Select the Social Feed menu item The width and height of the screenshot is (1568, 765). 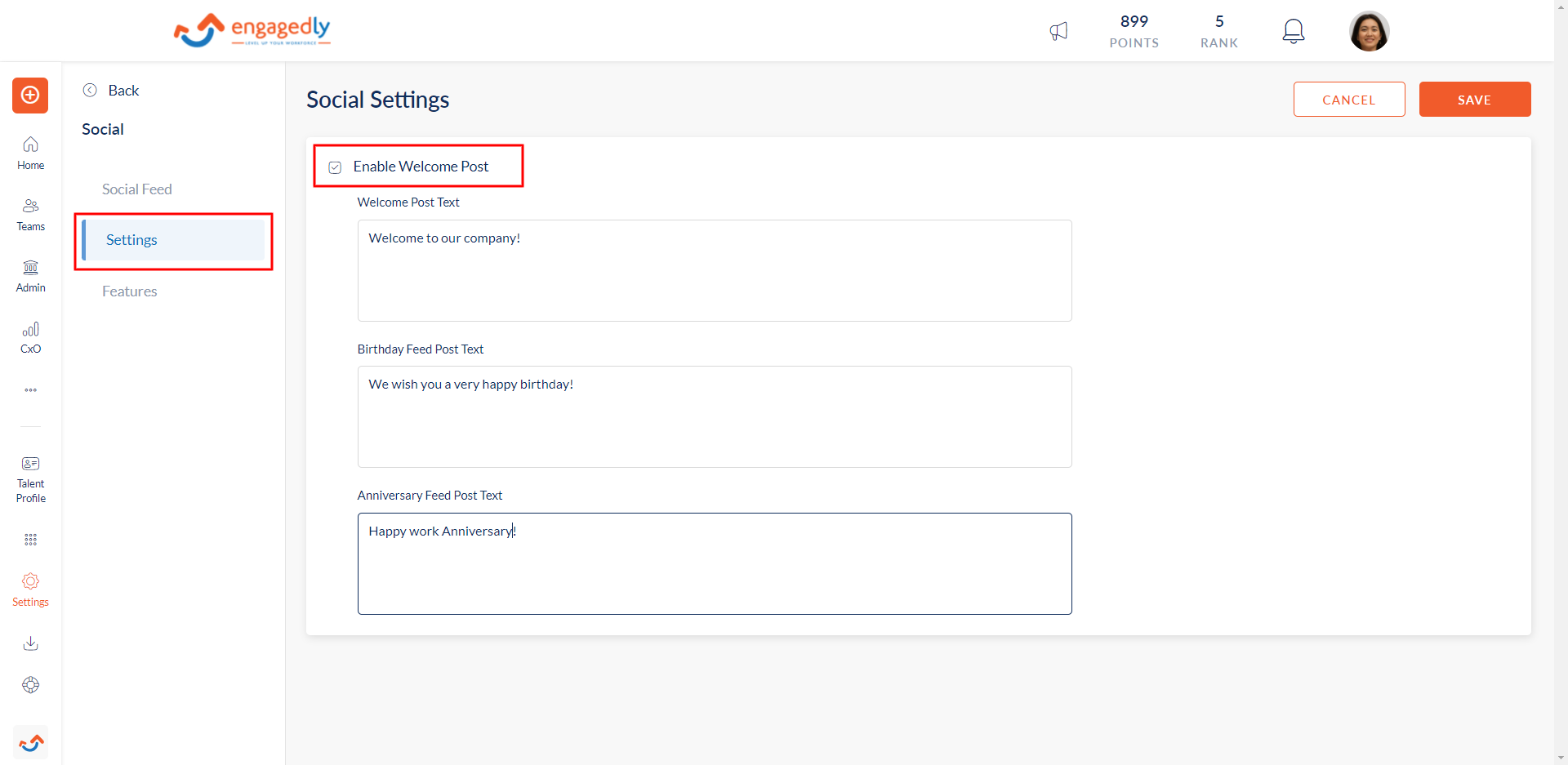[x=136, y=189]
